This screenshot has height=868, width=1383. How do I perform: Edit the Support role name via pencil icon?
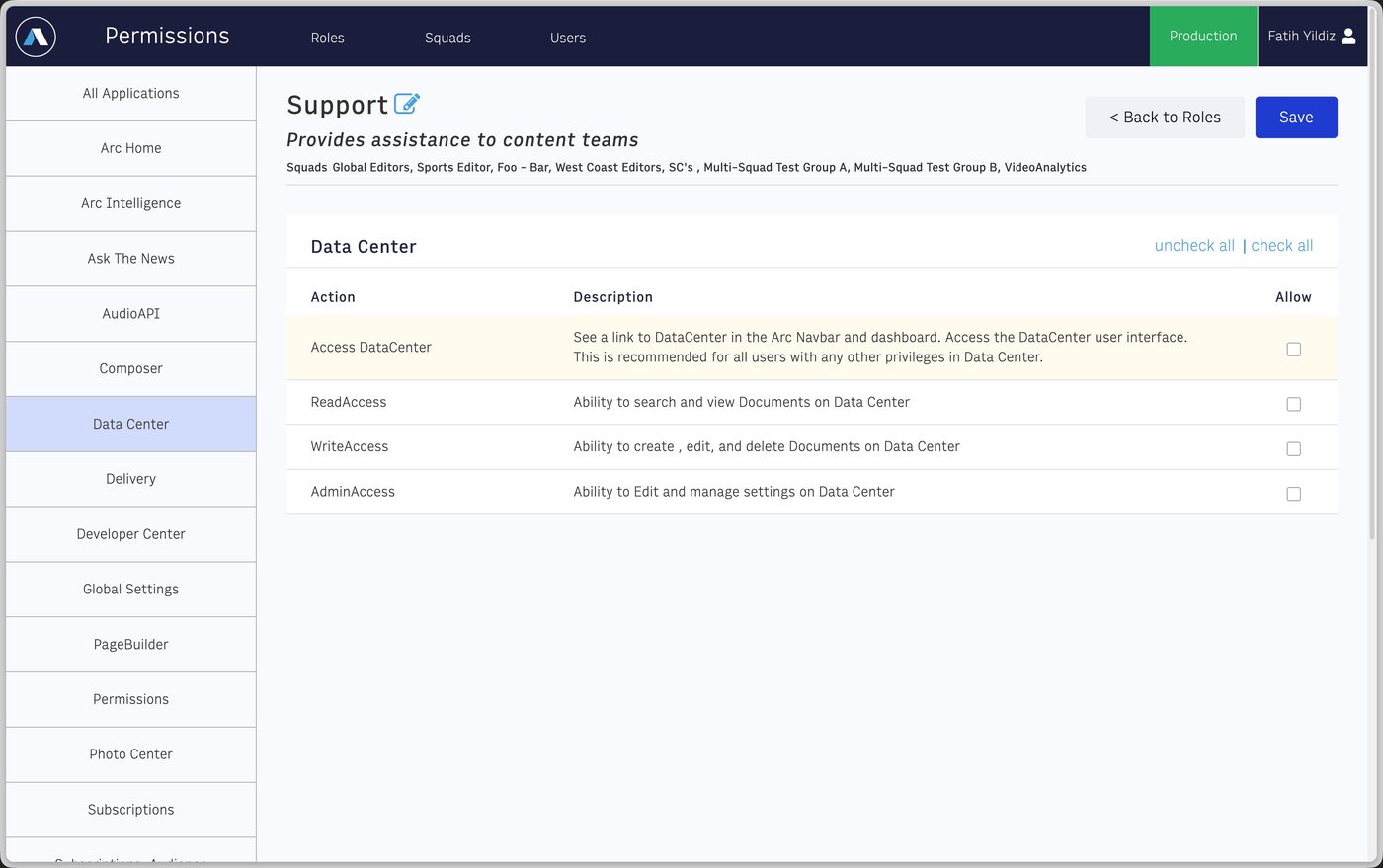(407, 103)
